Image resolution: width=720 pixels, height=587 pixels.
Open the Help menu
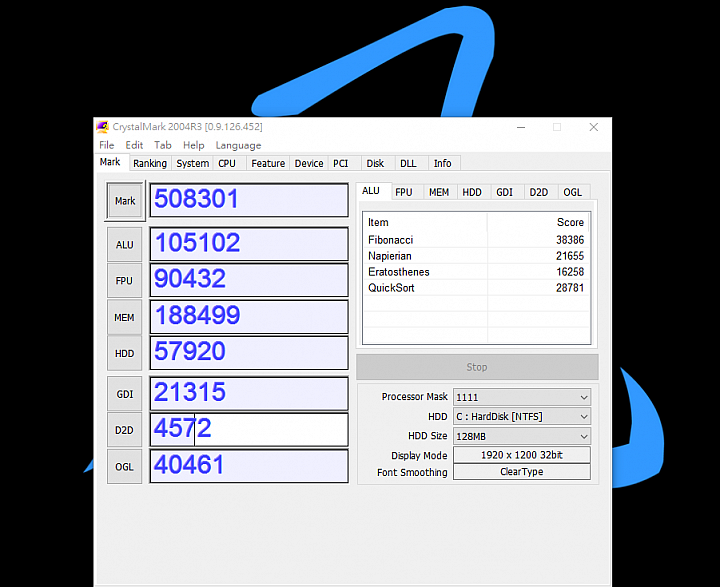click(193, 145)
